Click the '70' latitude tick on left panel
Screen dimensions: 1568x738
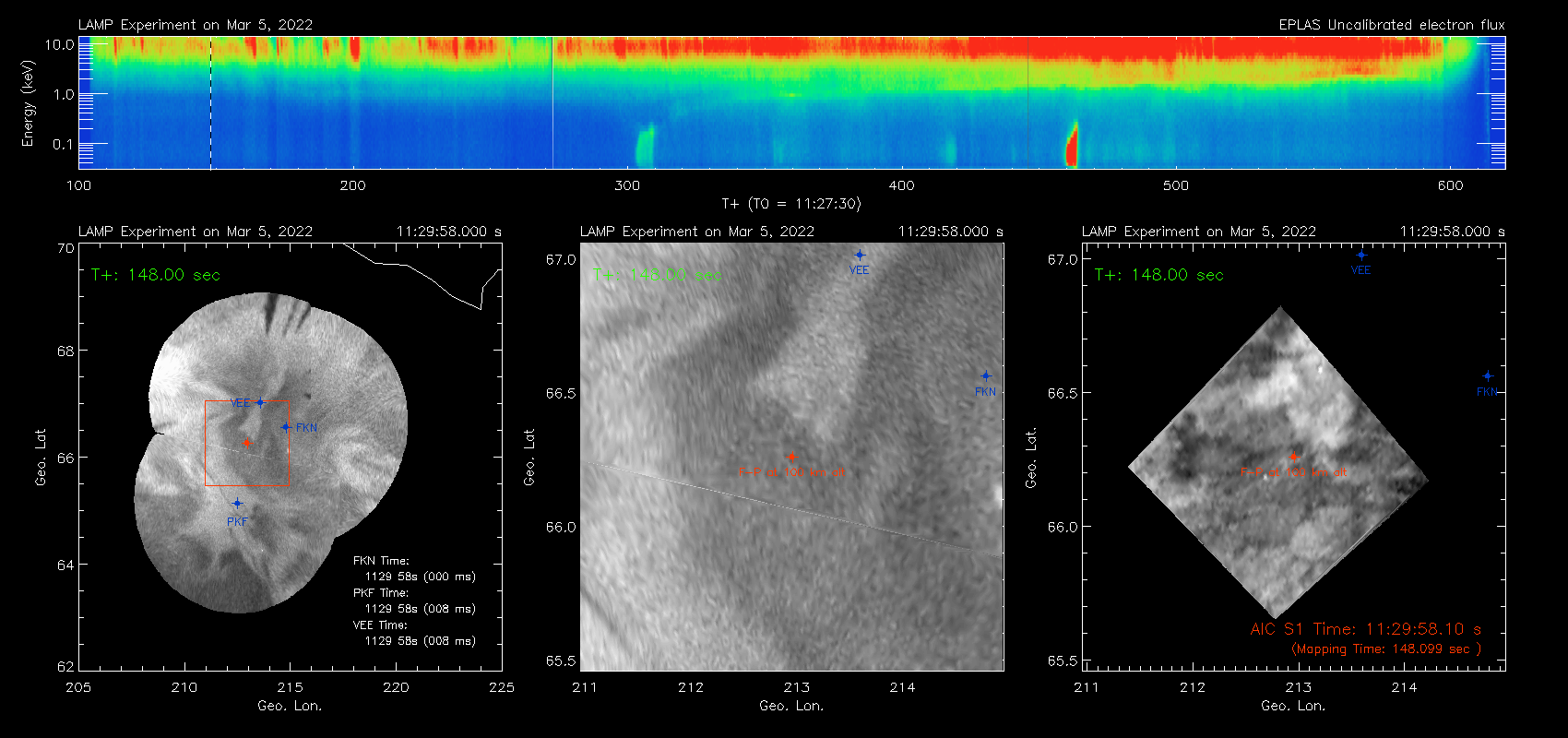coord(65,248)
